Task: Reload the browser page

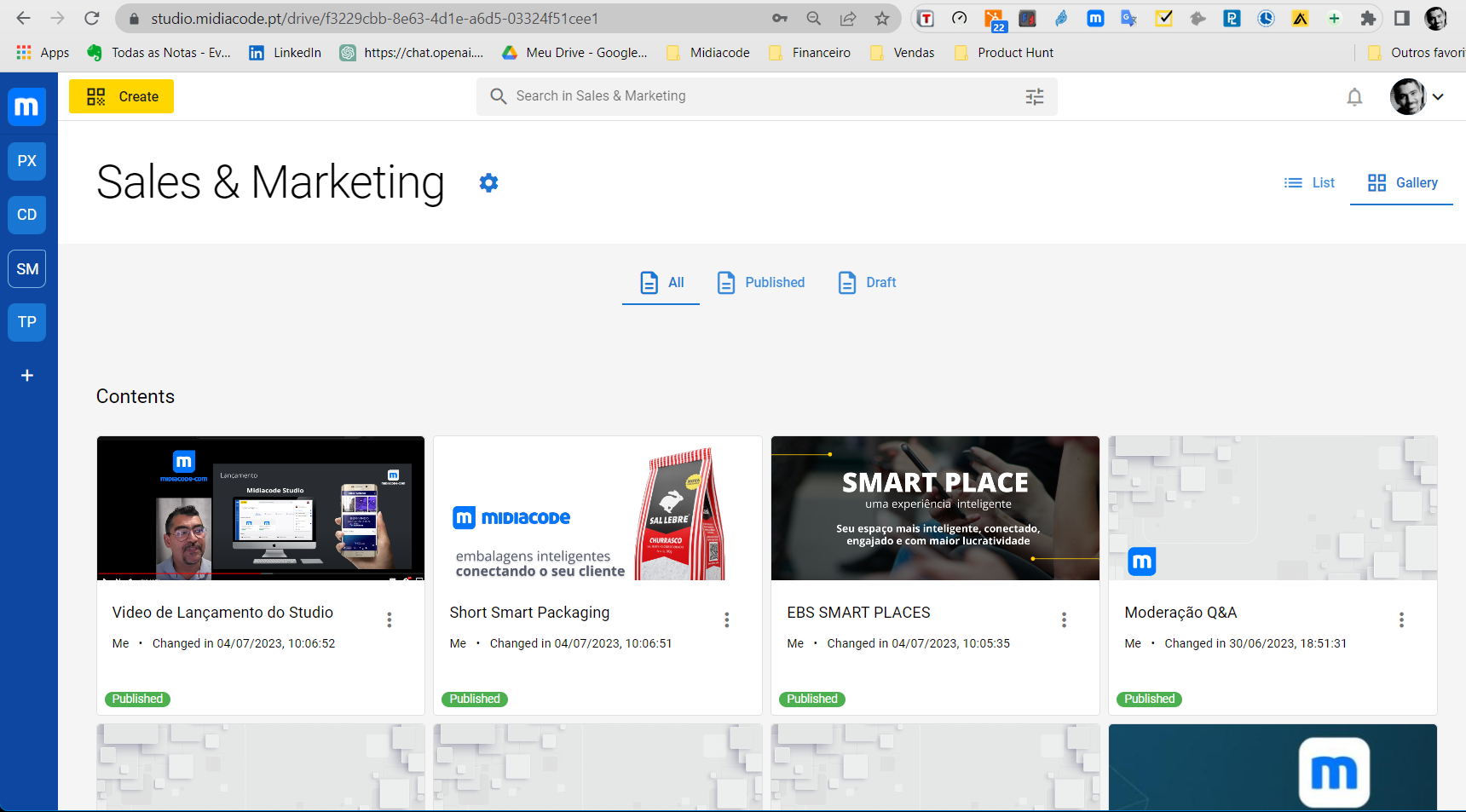Action: tap(92, 18)
